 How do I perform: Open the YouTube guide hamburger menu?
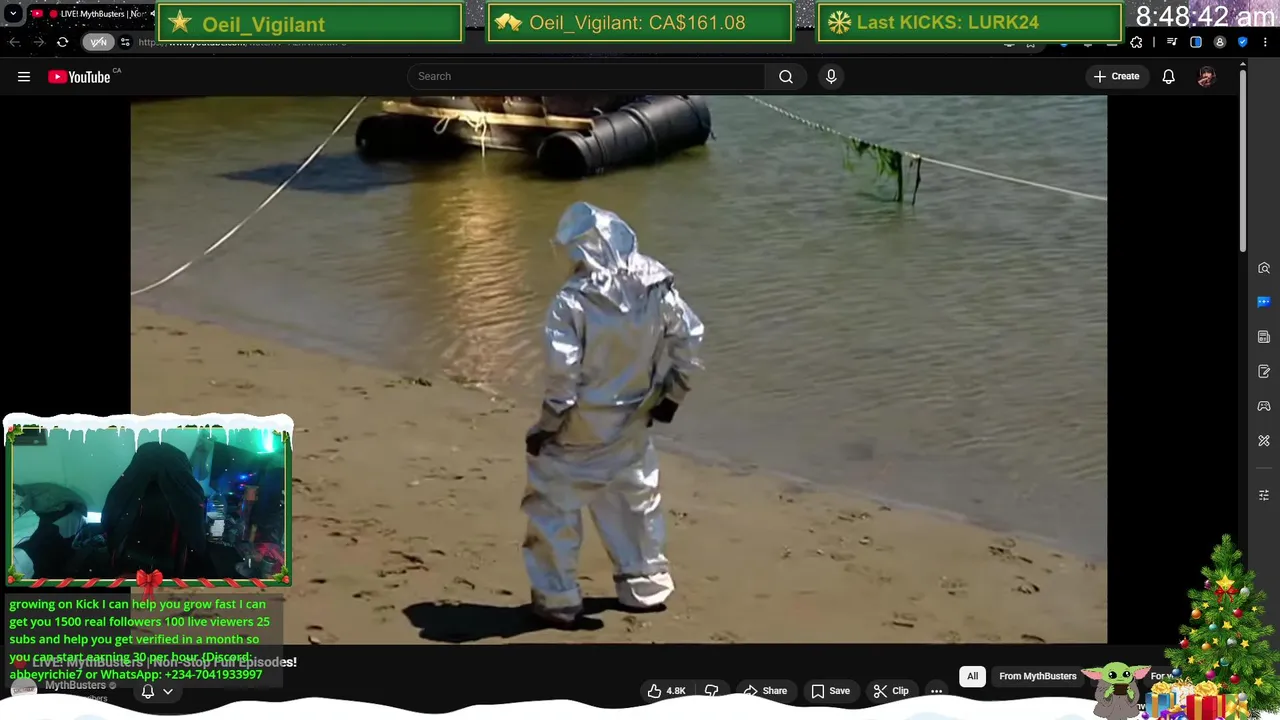tap(24, 76)
